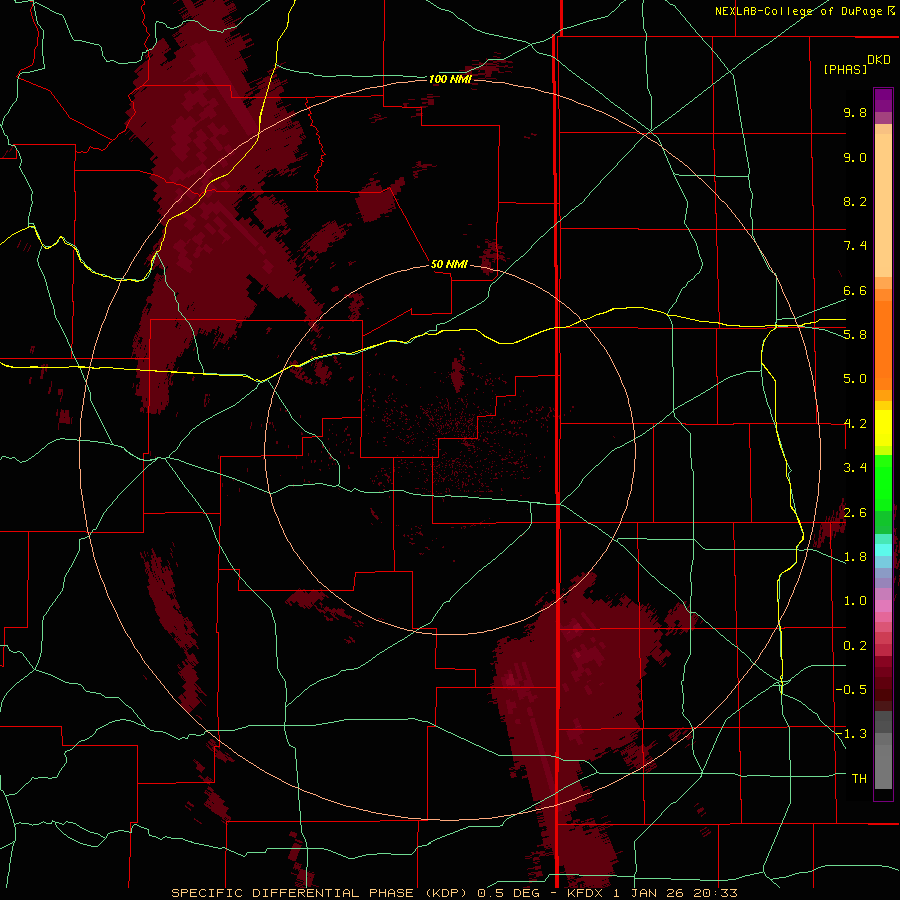
Task: Click the 7.4 scale value
Action: (855, 246)
